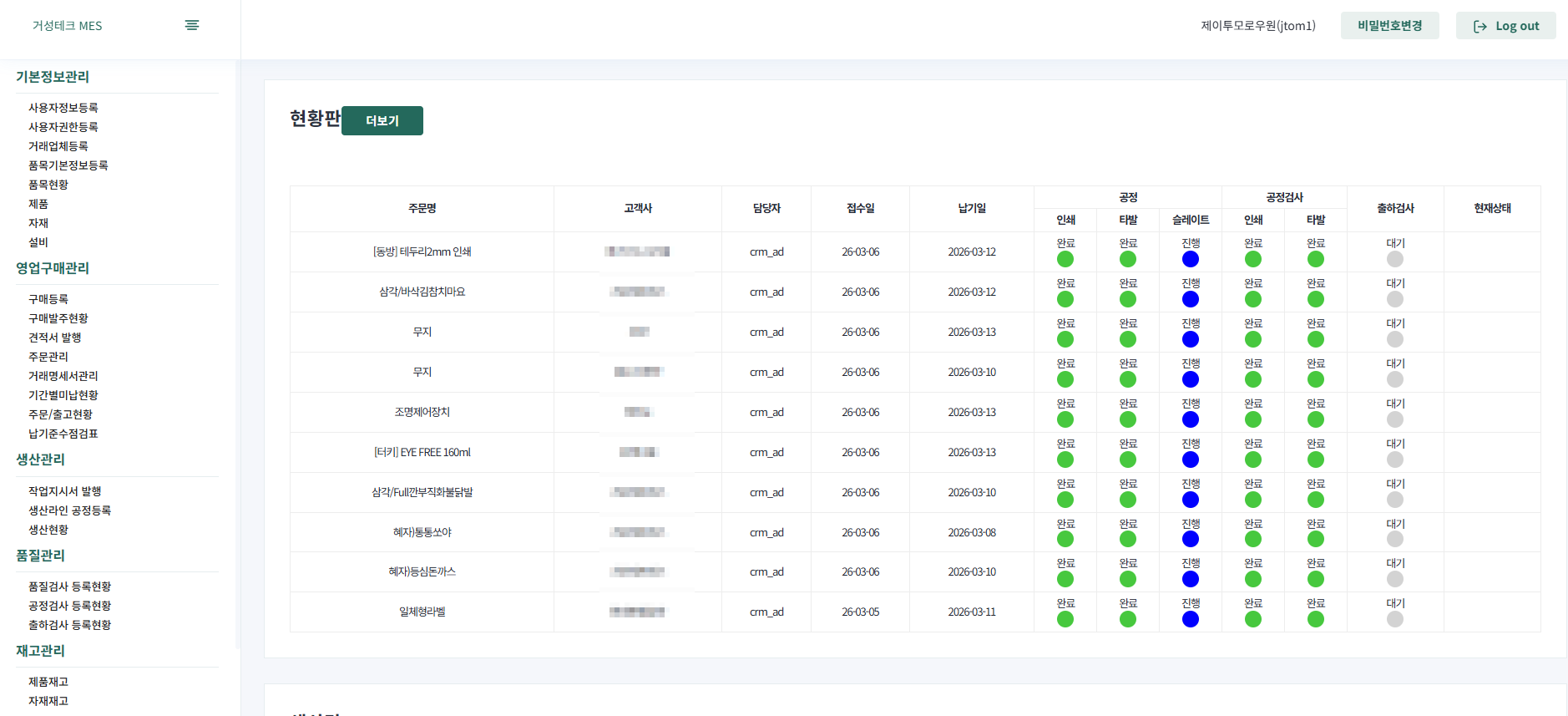Open 제품재고 under 재고관리
Viewport: 1568px width, 716px height.
(48, 683)
